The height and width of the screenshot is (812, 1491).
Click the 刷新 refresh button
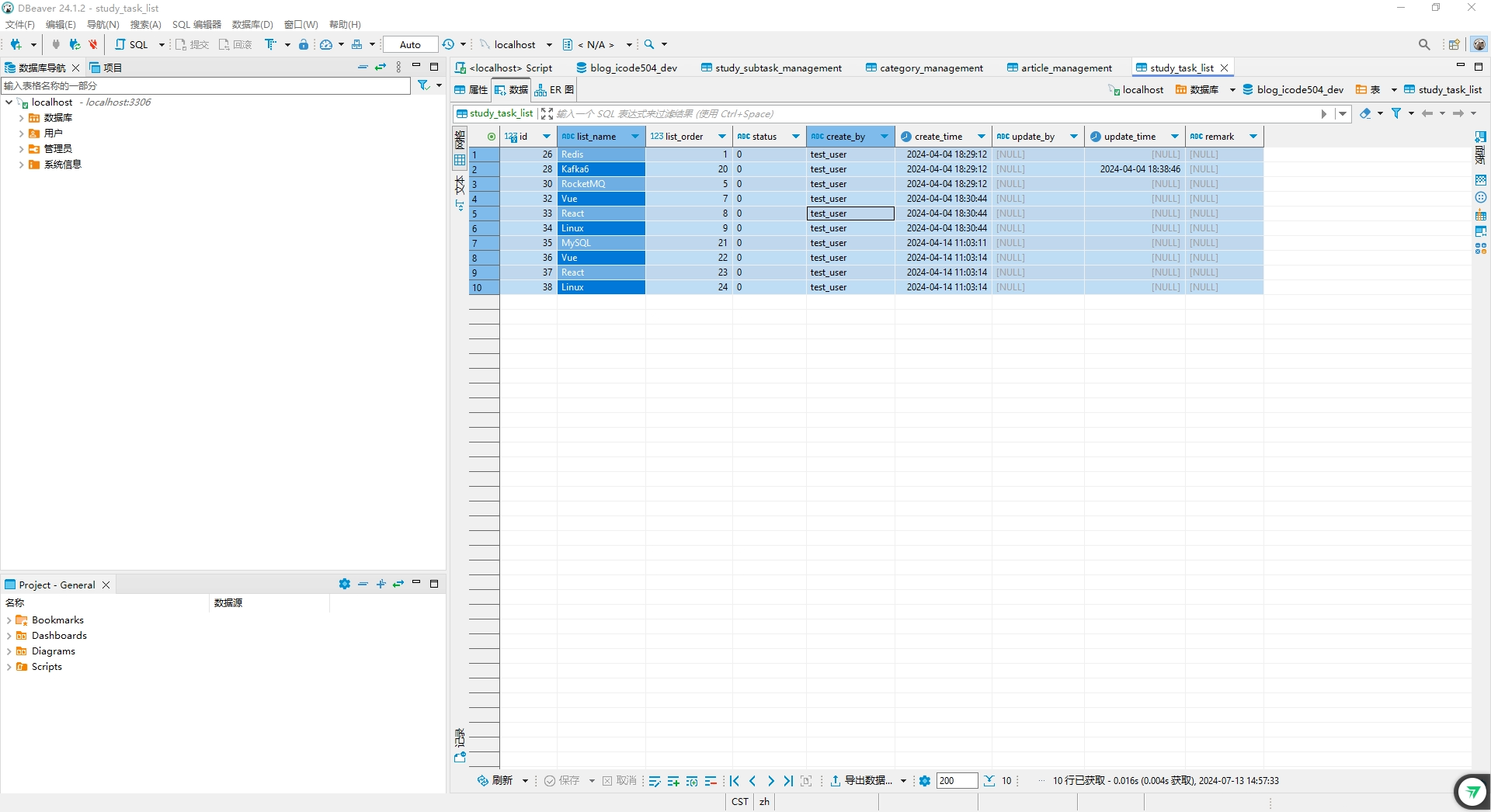coord(495,781)
